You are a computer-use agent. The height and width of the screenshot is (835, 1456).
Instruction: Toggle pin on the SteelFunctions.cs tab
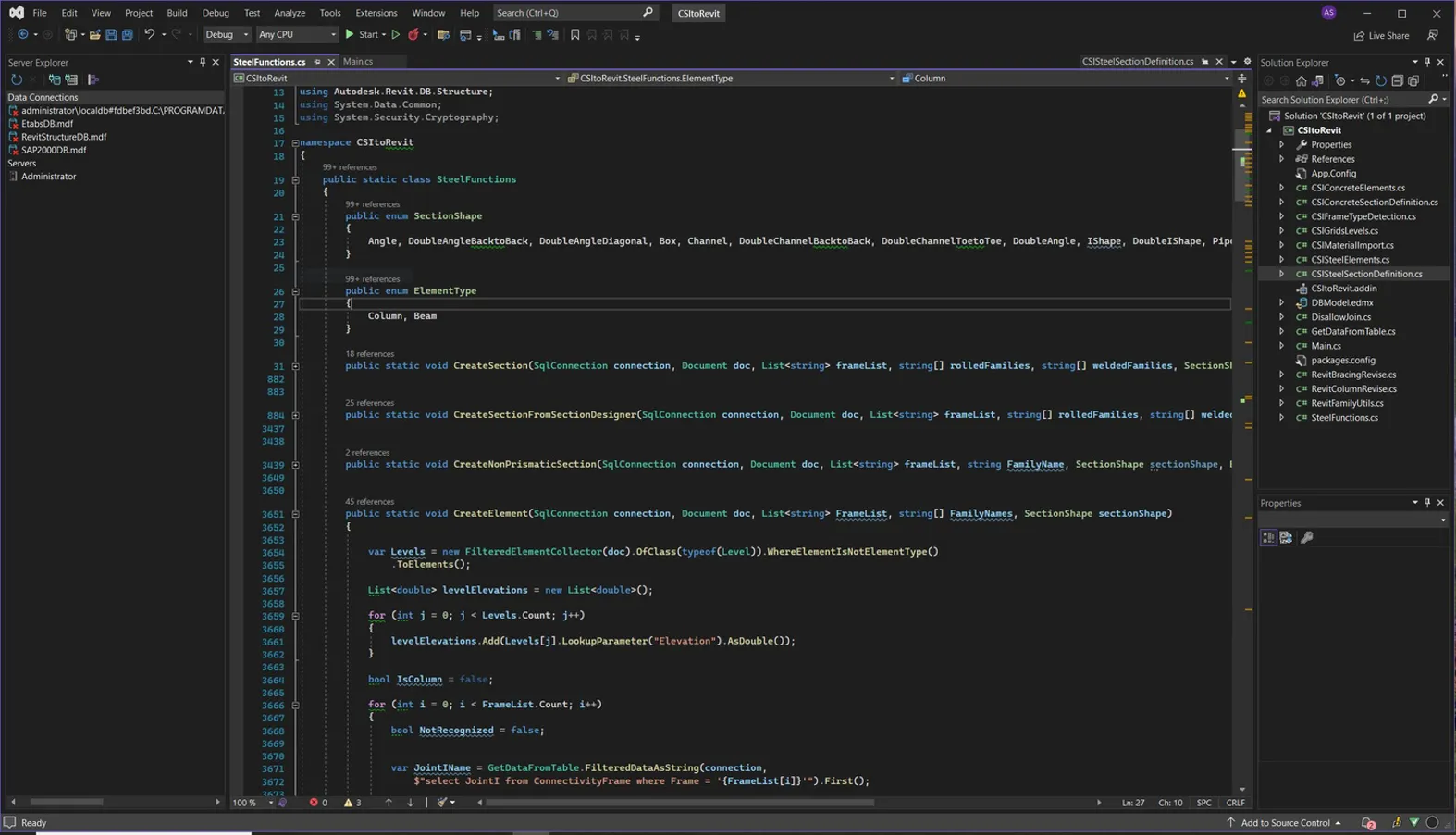point(317,62)
